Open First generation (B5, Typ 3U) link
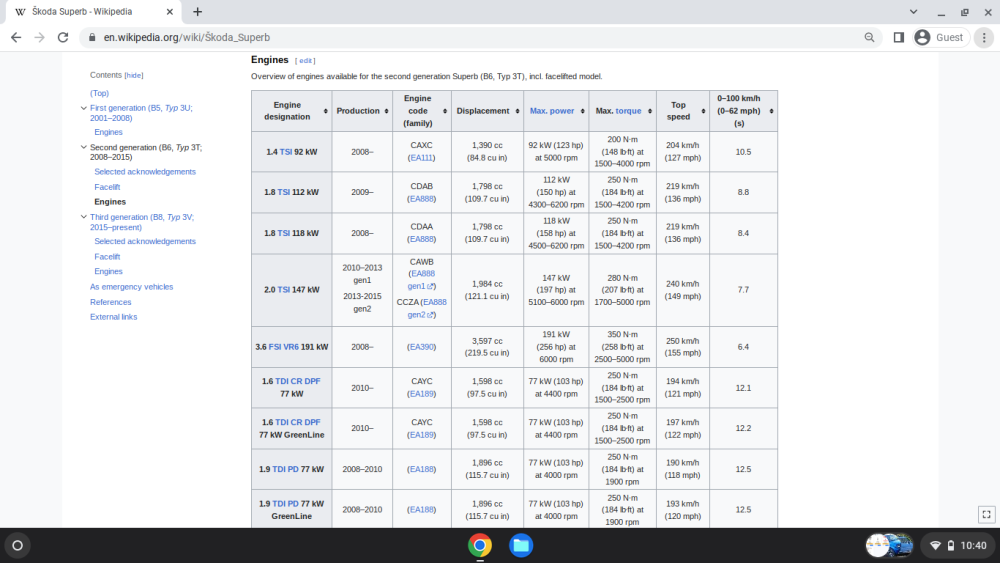The width and height of the screenshot is (1000, 563). tap(141, 113)
